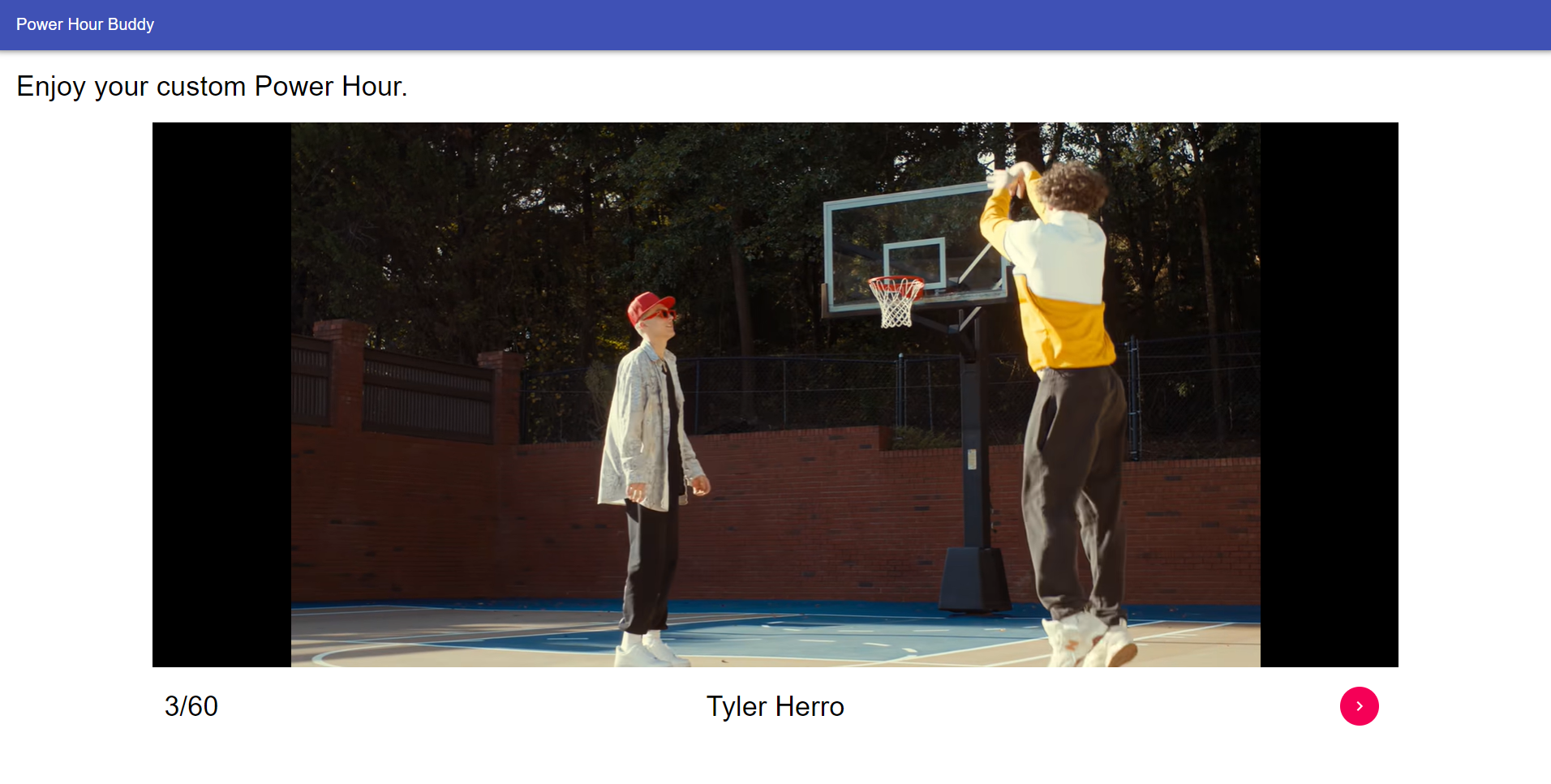Click the black hoop pole base
1551x784 pixels.
(974, 580)
